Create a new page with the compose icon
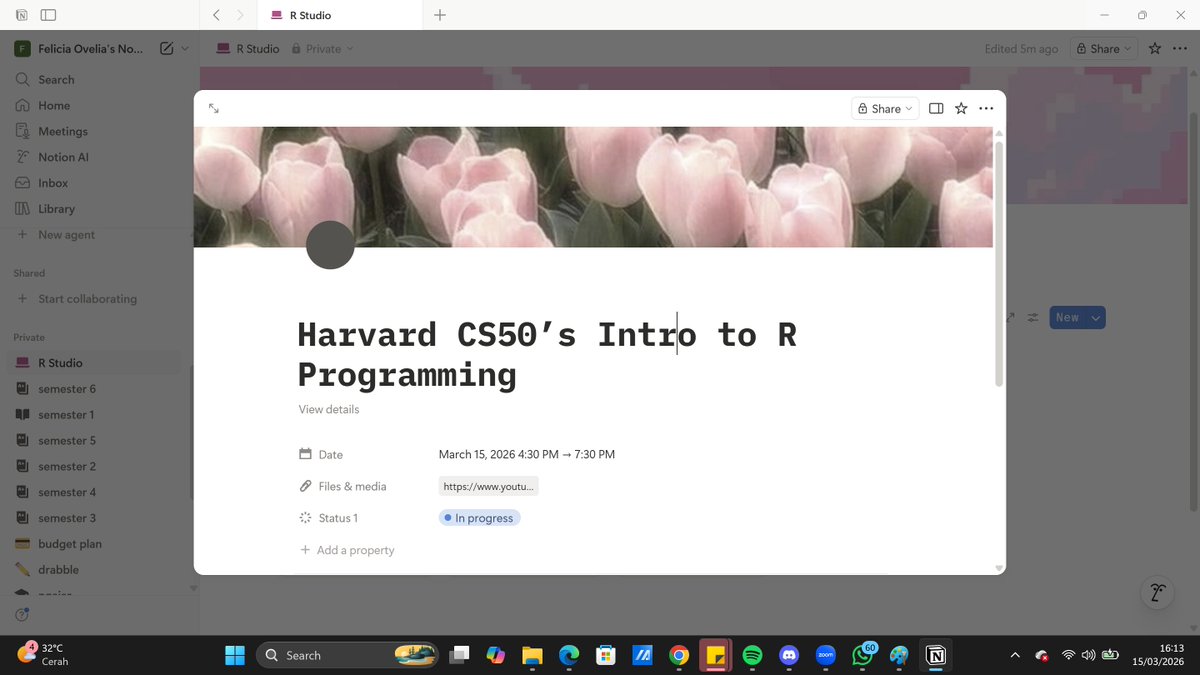The height and width of the screenshot is (675, 1200). click(x=166, y=48)
